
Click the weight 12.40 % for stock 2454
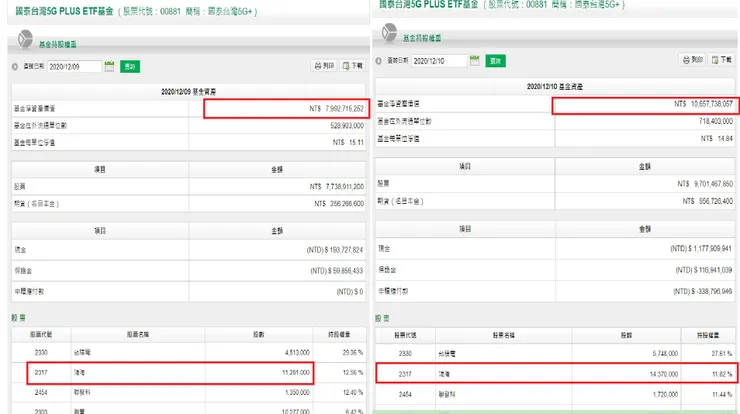coord(353,392)
